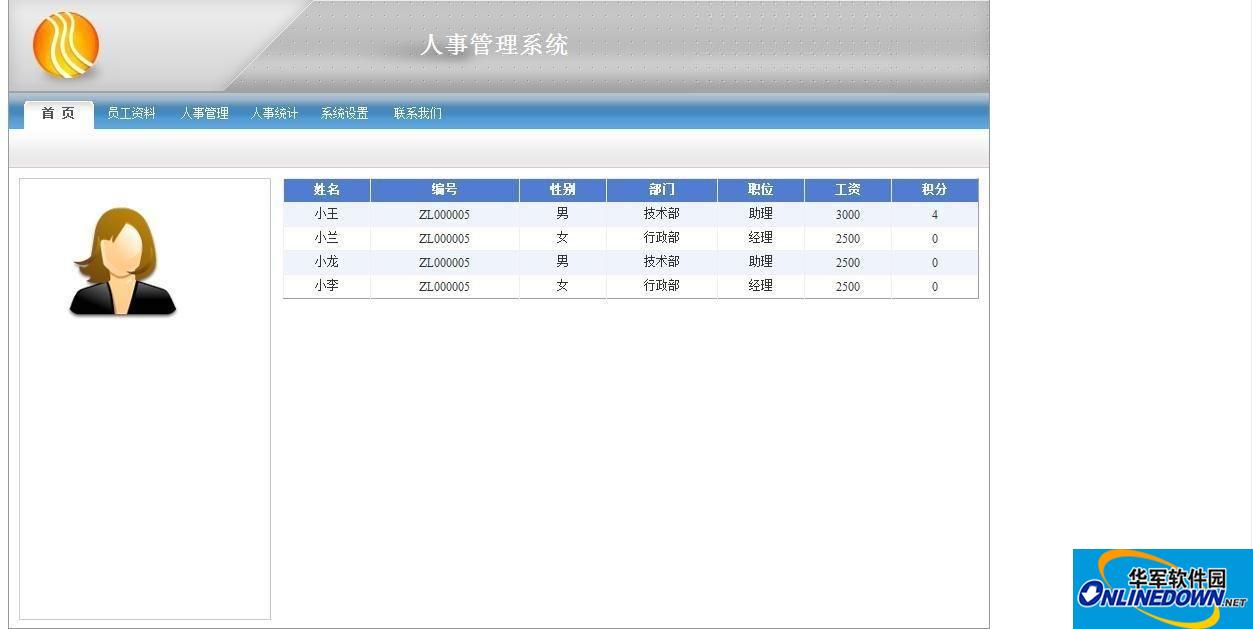
Task: Open the 联系我们 contact page
Action: click(416, 113)
